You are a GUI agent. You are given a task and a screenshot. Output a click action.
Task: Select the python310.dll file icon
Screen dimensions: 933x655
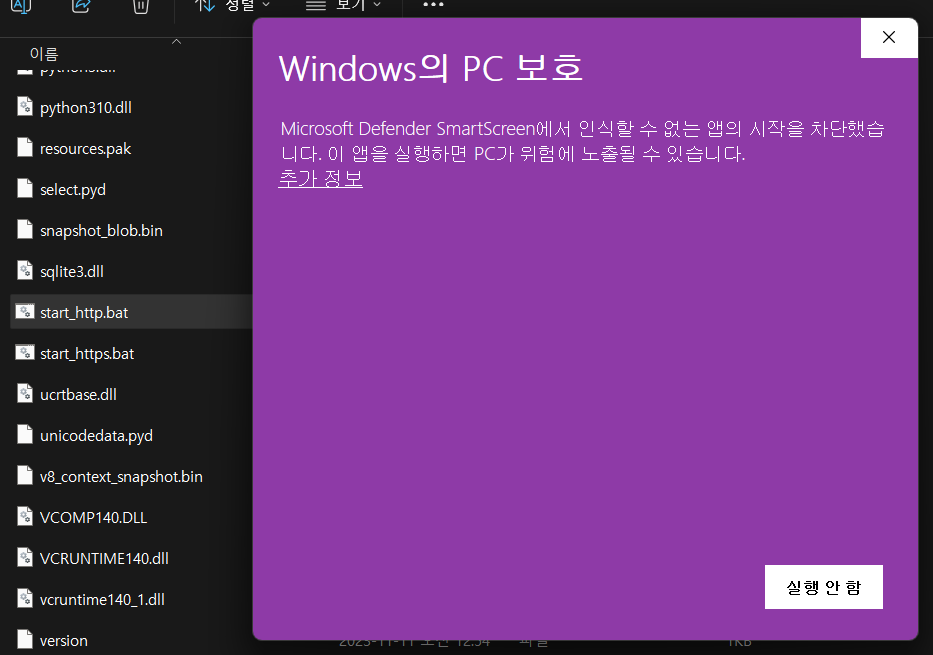click(25, 106)
